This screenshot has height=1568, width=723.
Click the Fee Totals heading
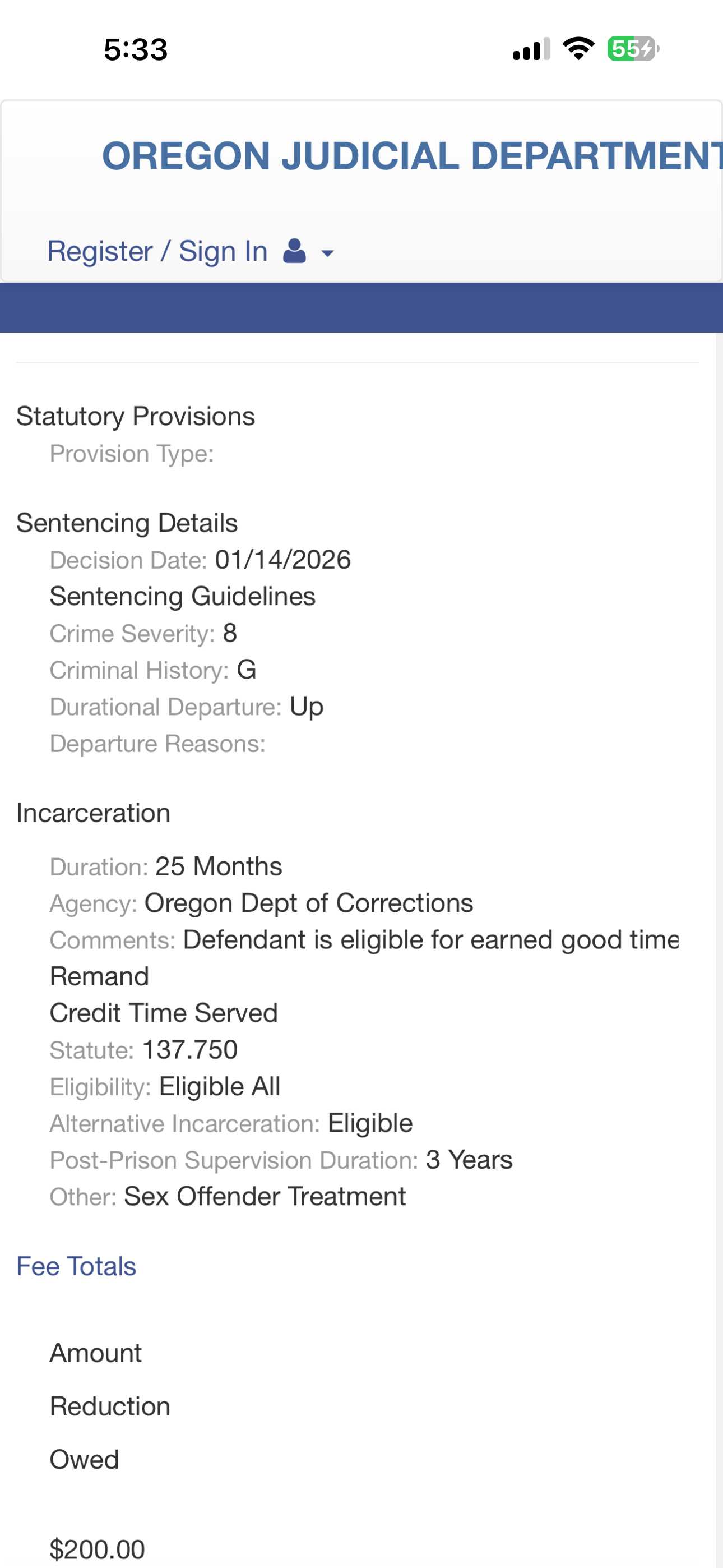(x=76, y=1267)
